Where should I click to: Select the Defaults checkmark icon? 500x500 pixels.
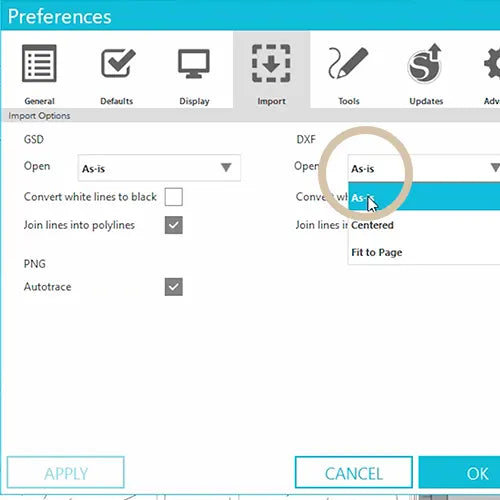[118, 63]
